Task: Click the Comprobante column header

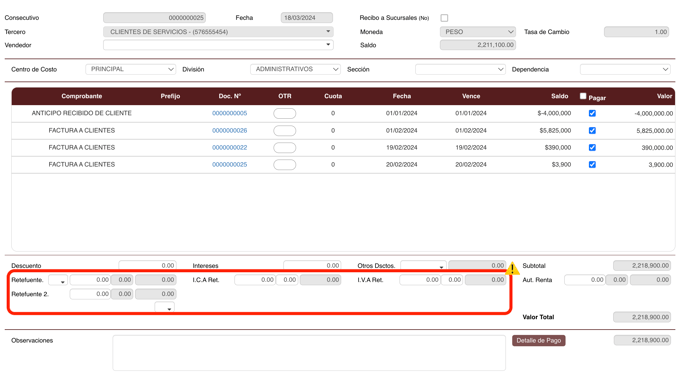Action: [82, 96]
